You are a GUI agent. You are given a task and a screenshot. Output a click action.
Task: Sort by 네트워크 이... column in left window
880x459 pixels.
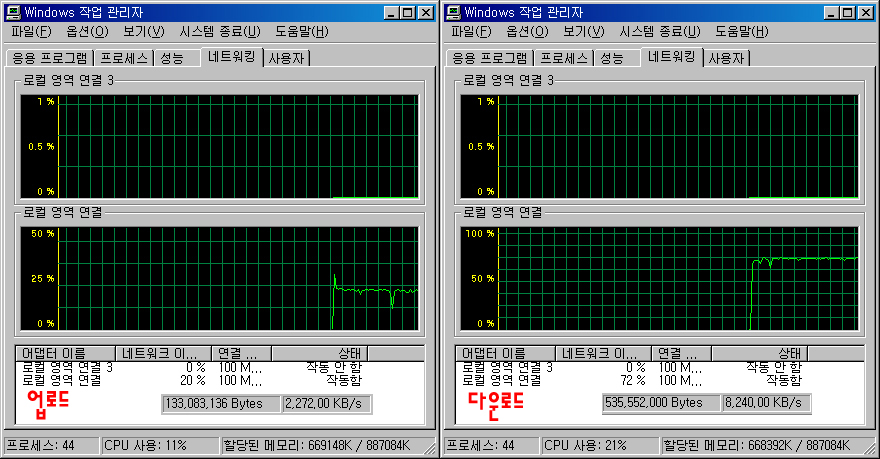pos(163,354)
